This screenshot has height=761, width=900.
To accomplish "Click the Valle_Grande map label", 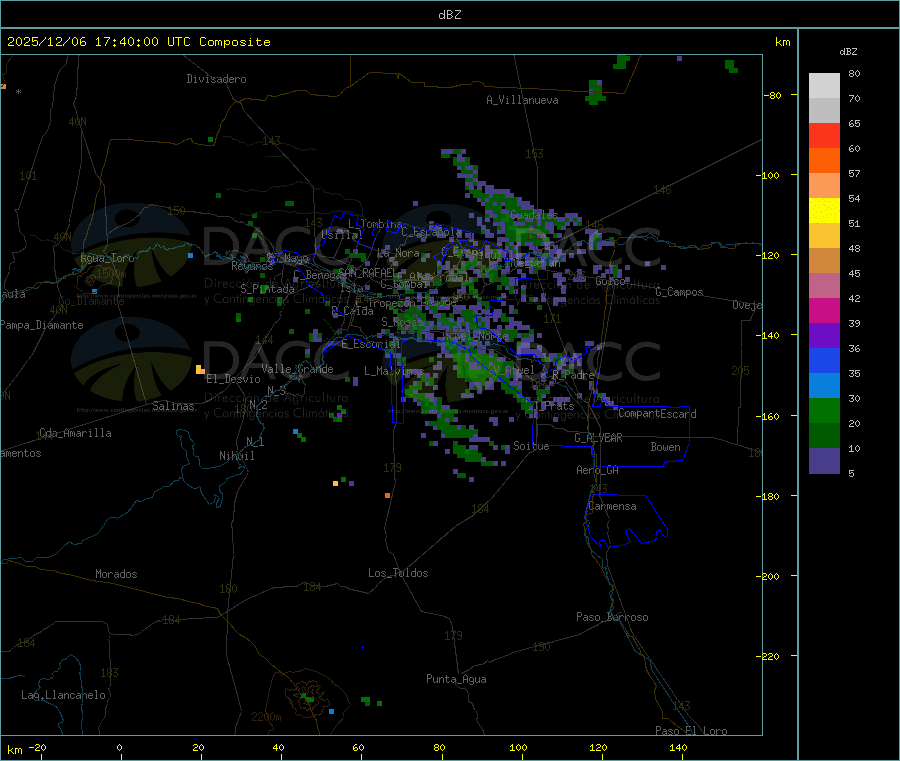I will 297,369.
